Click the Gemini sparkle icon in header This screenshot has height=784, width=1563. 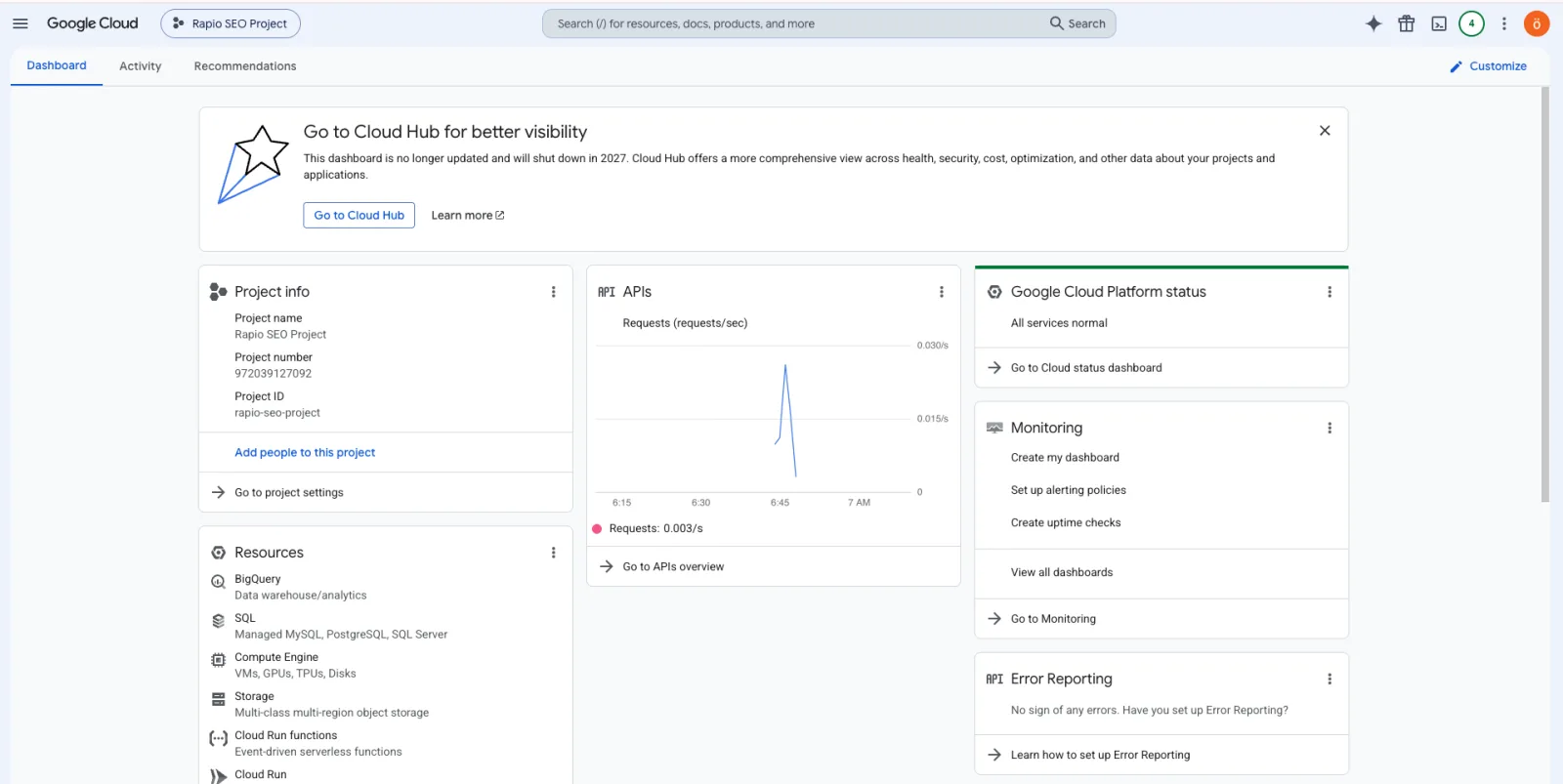click(1373, 23)
